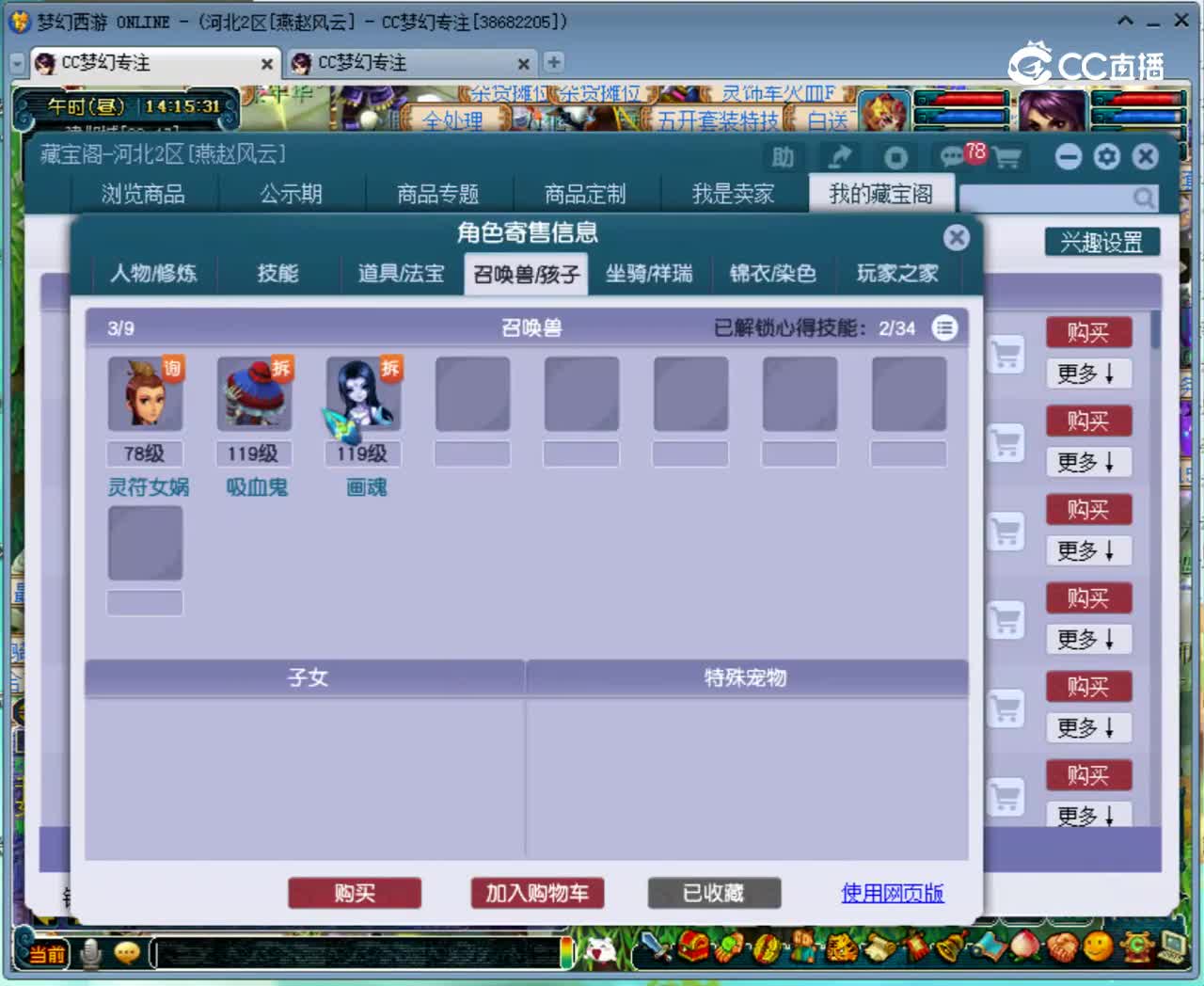Select the 吸血鬼 pet portrait
The image size is (1204, 986).
click(254, 393)
